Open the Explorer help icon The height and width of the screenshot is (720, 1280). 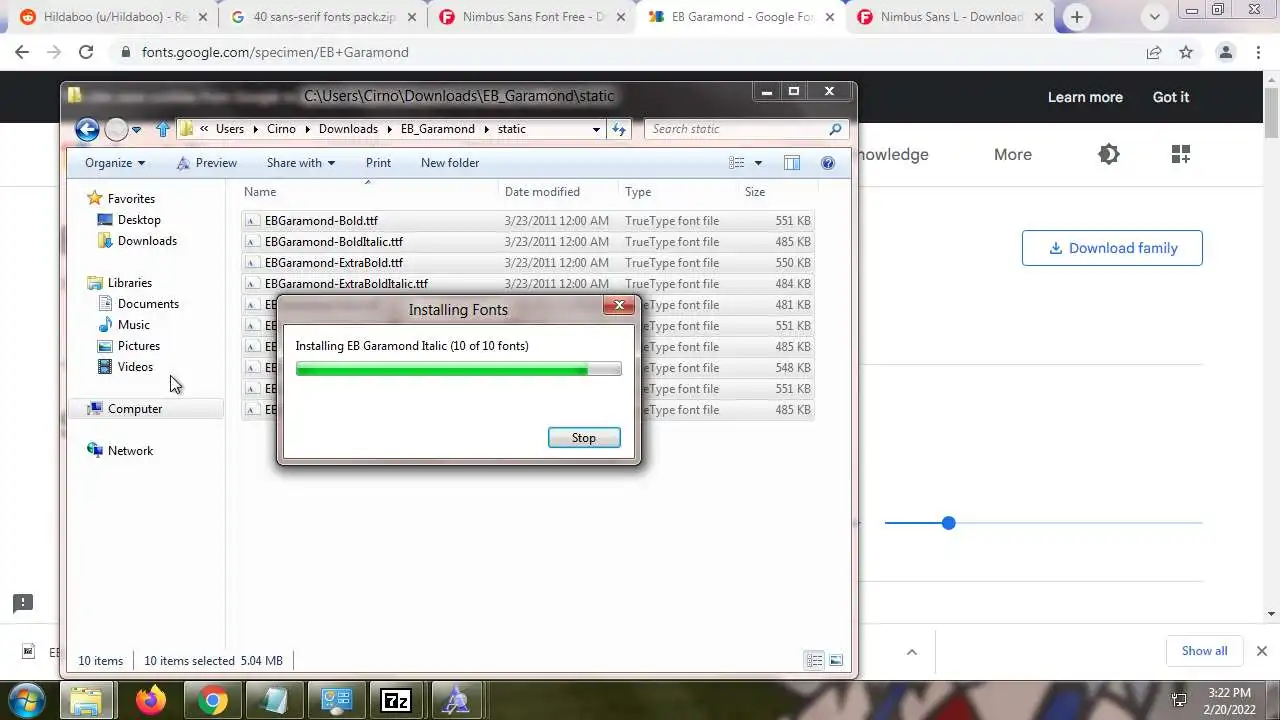828,163
